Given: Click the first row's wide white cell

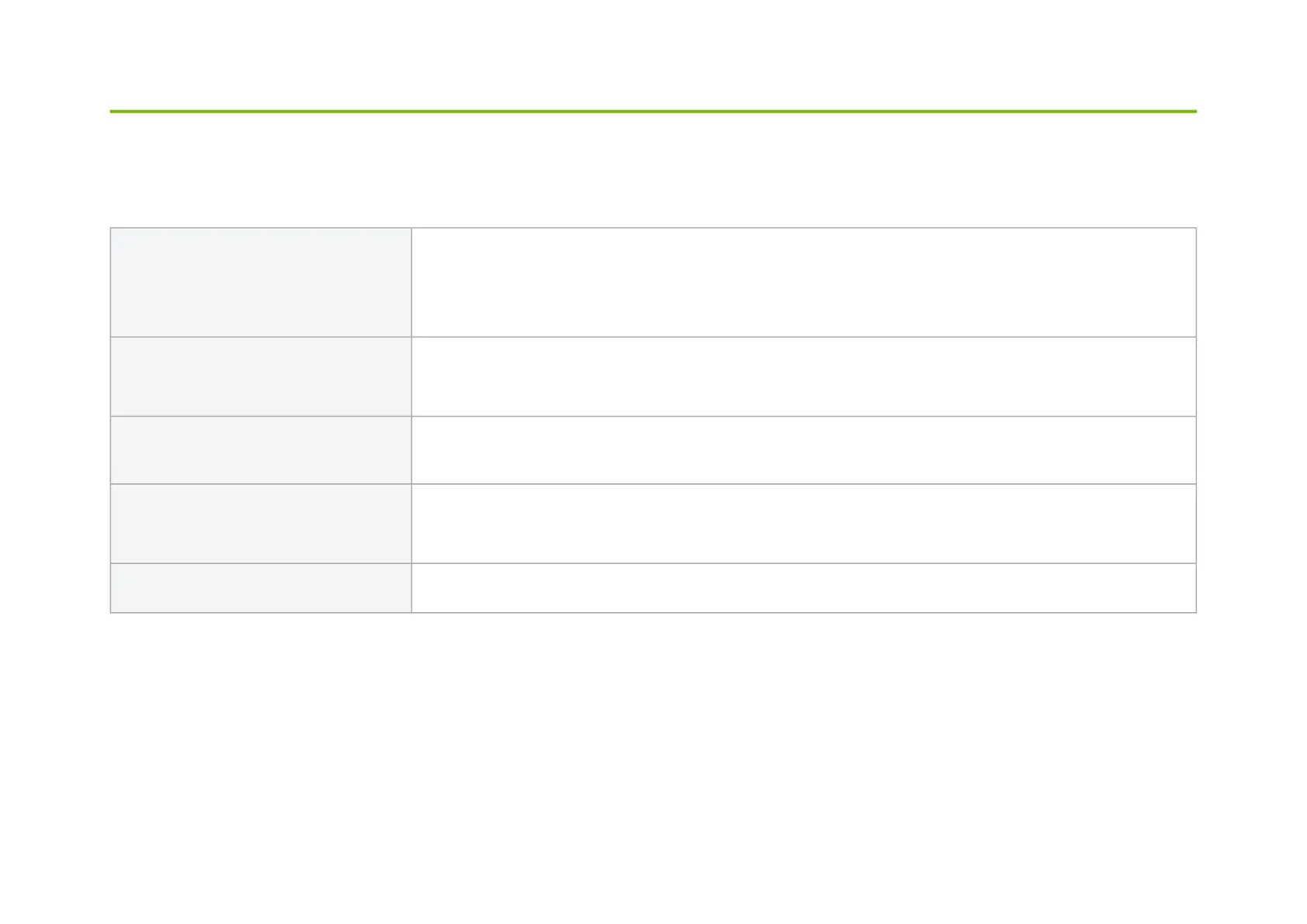Looking at the screenshot, I should 803,282.
